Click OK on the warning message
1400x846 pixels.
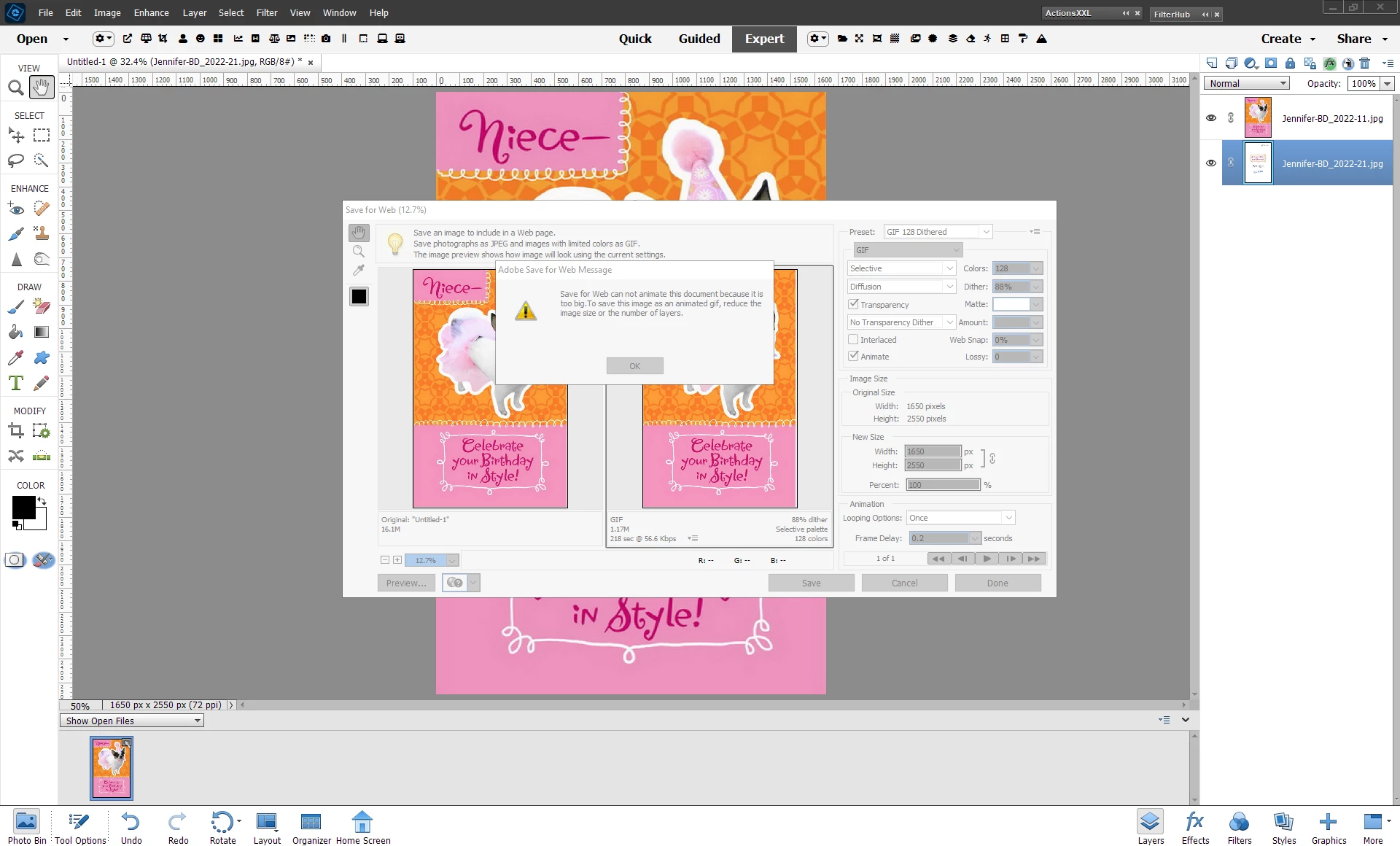(634, 366)
